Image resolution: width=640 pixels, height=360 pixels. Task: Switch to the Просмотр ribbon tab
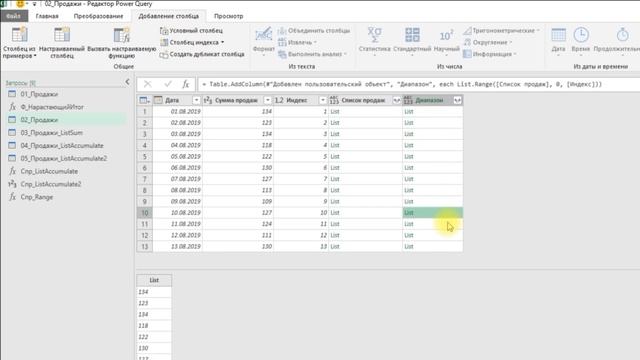pos(229,16)
